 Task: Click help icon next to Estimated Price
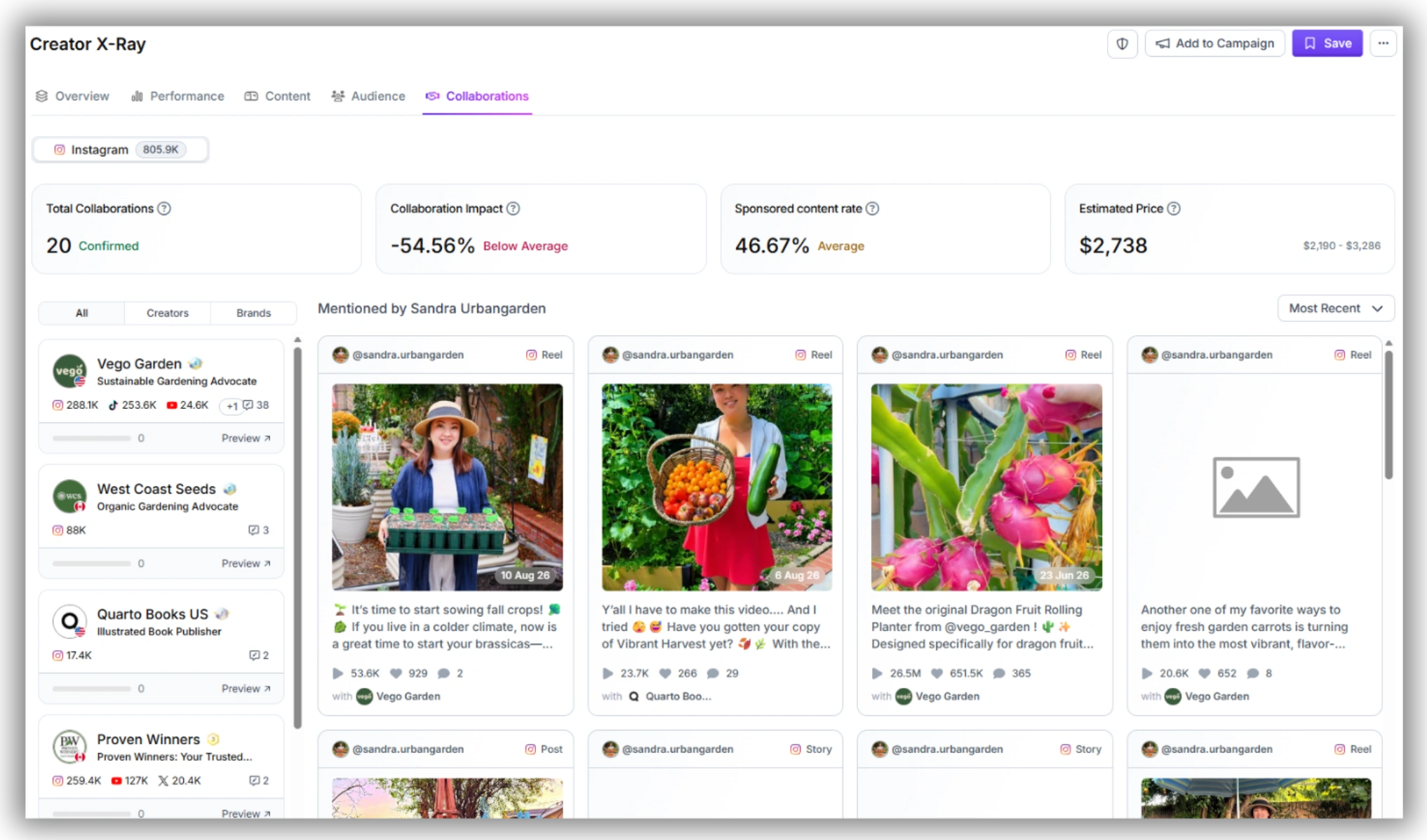point(1174,208)
